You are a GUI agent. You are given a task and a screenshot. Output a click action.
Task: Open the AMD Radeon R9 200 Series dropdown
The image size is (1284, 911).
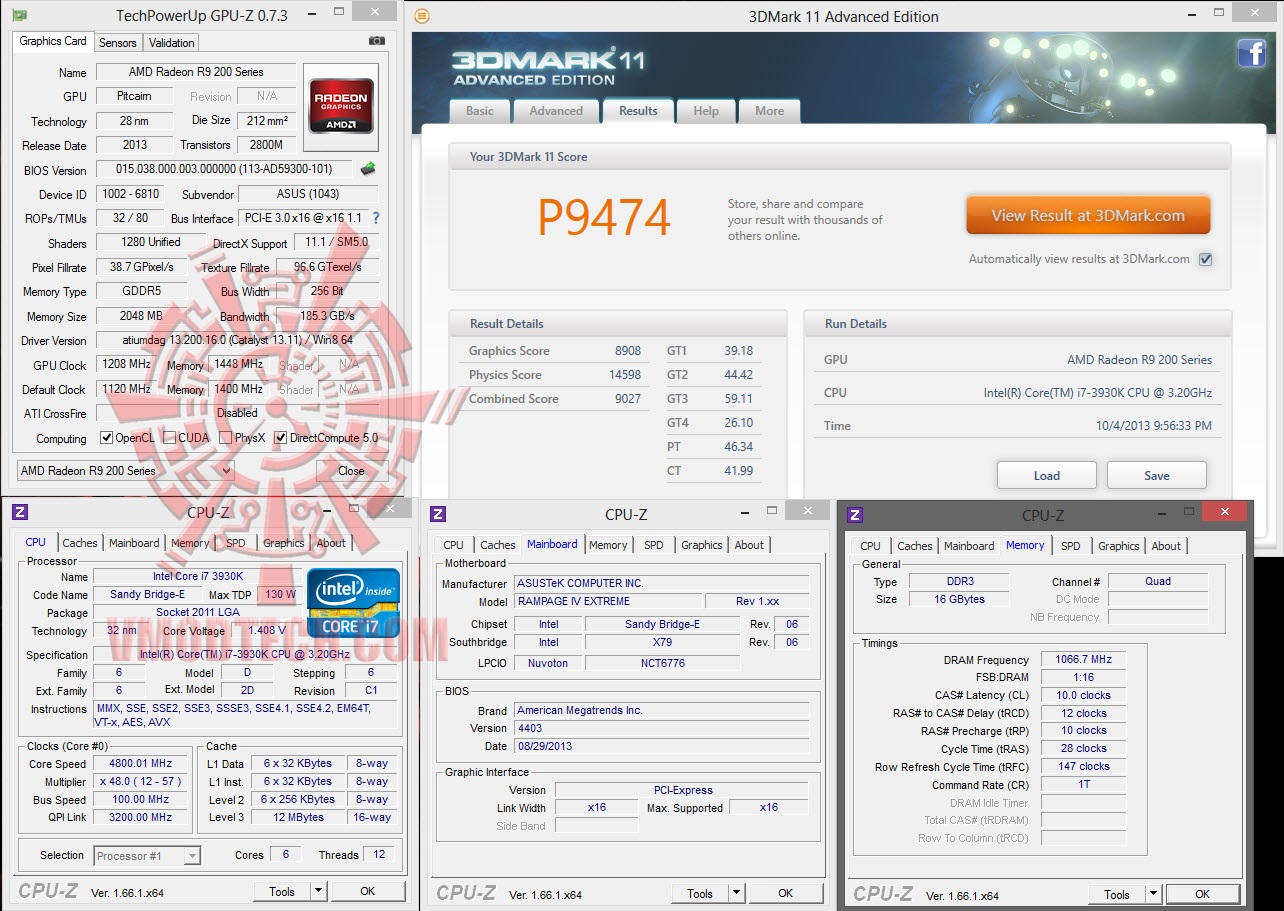(126, 471)
